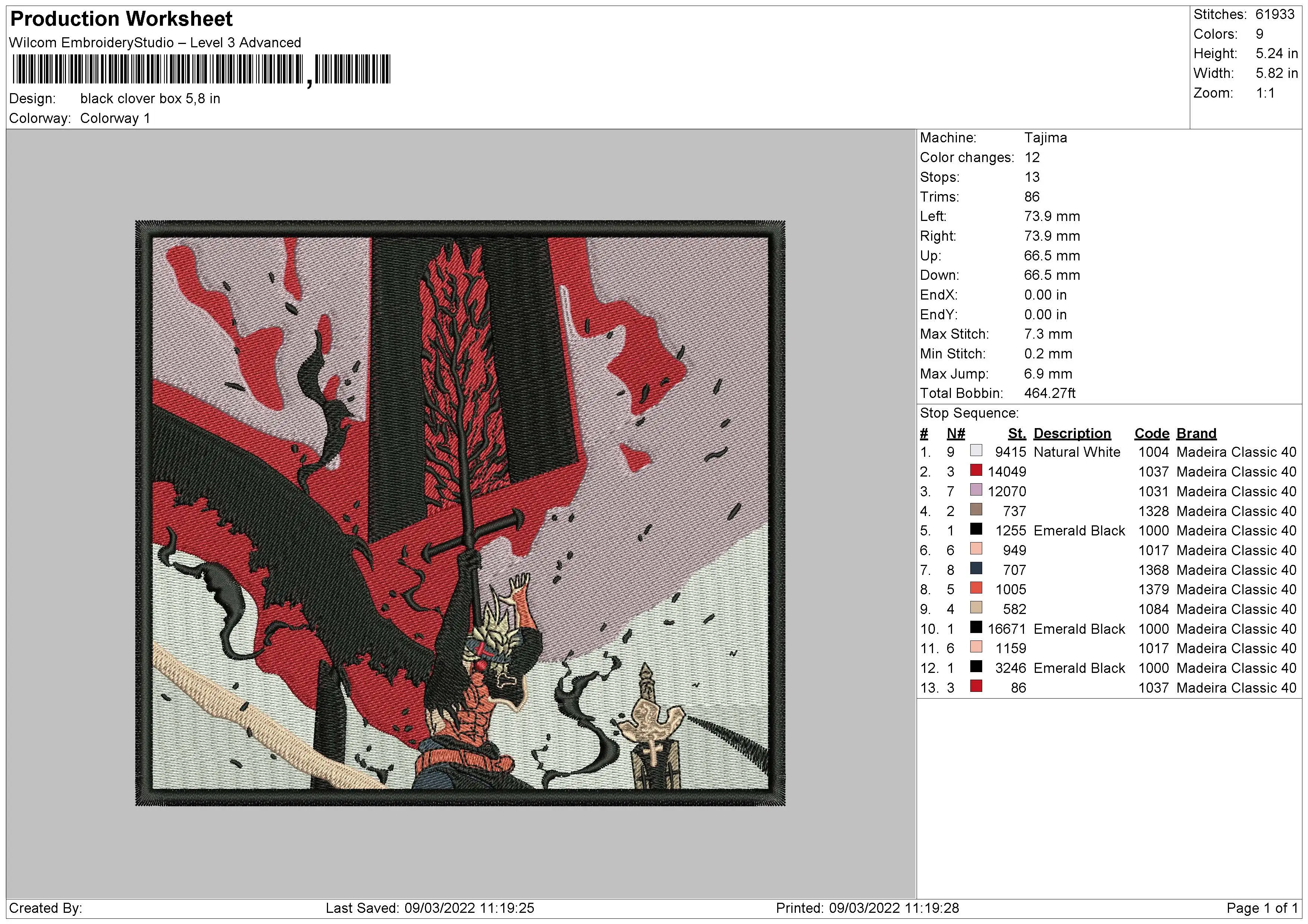Click design name 'black clover box 5,8 in'
This screenshot has width=1308, height=924.
150,98
